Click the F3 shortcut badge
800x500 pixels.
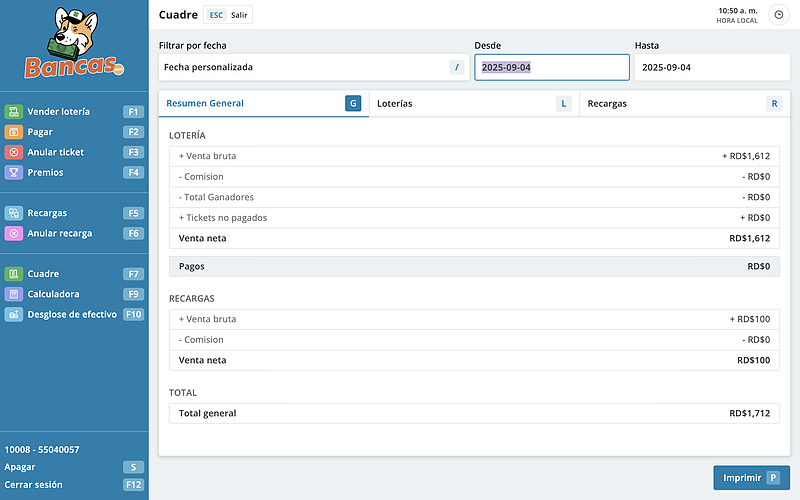tap(133, 152)
